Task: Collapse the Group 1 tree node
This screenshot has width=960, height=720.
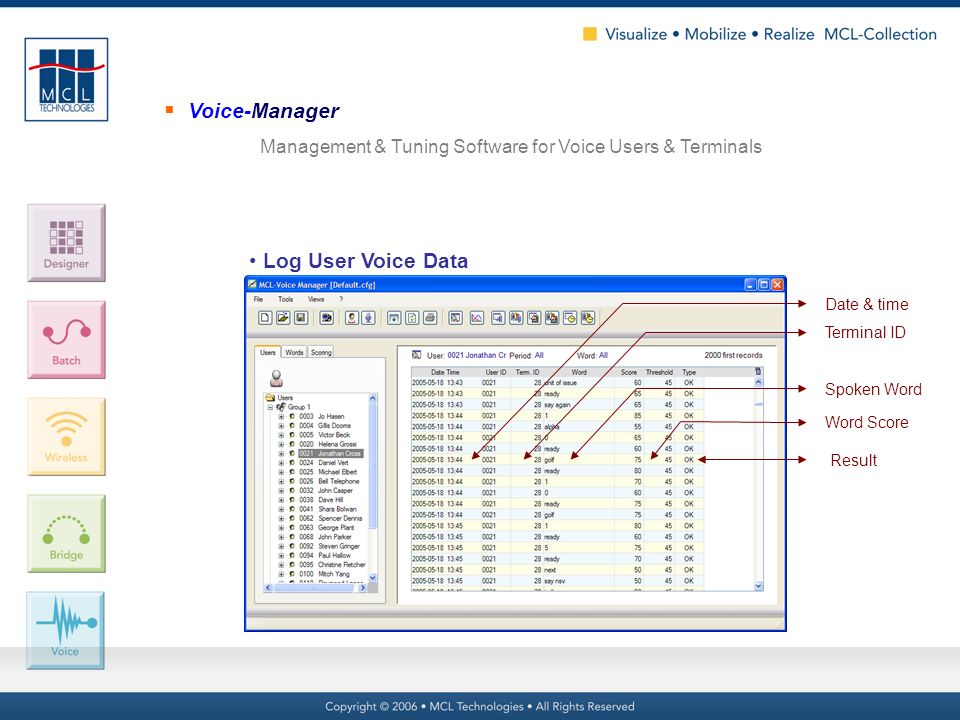Action: point(270,407)
